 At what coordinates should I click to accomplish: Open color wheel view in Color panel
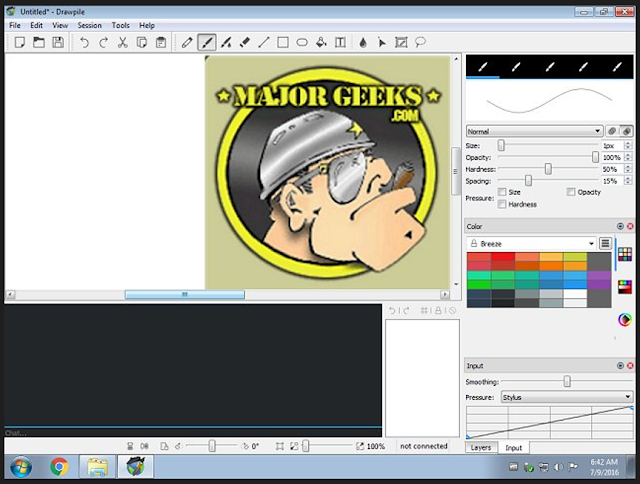[x=625, y=320]
